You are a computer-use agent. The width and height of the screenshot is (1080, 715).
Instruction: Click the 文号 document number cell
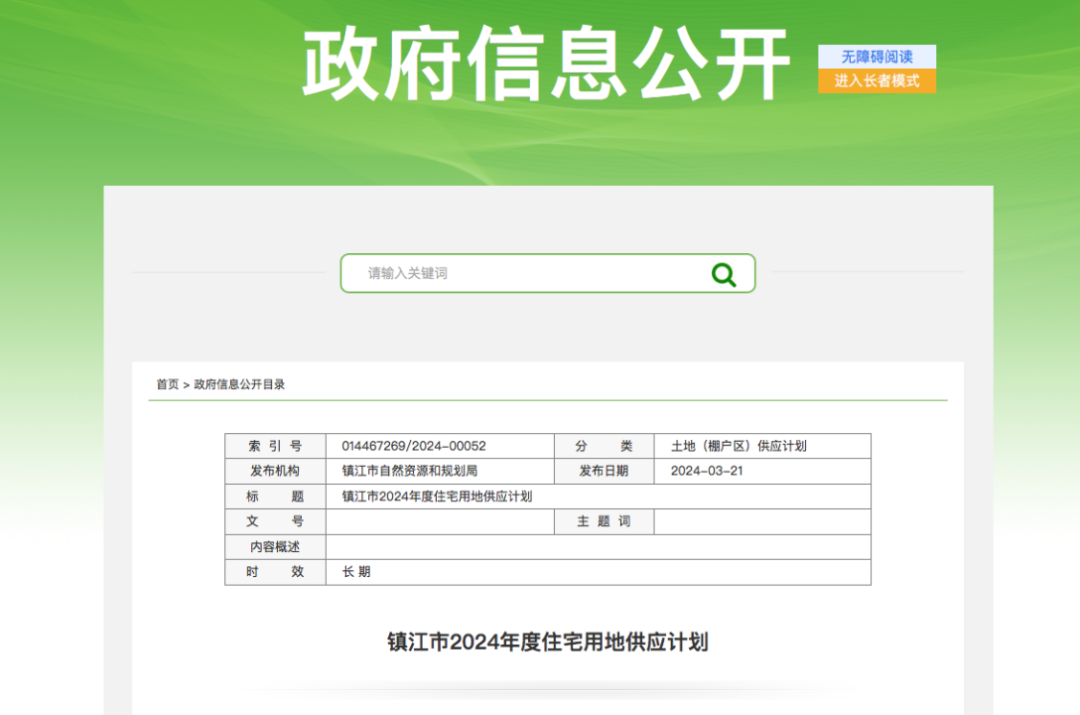[274, 521]
